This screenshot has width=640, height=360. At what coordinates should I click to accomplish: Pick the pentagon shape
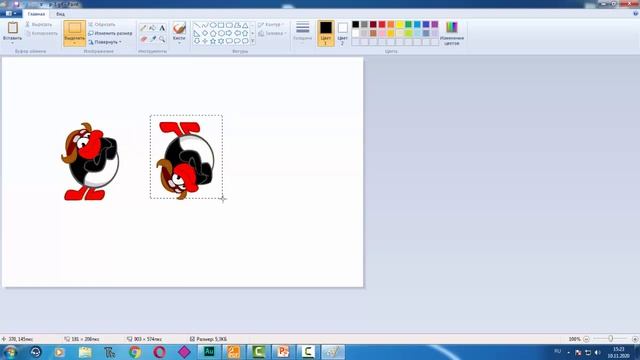coord(213,33)
